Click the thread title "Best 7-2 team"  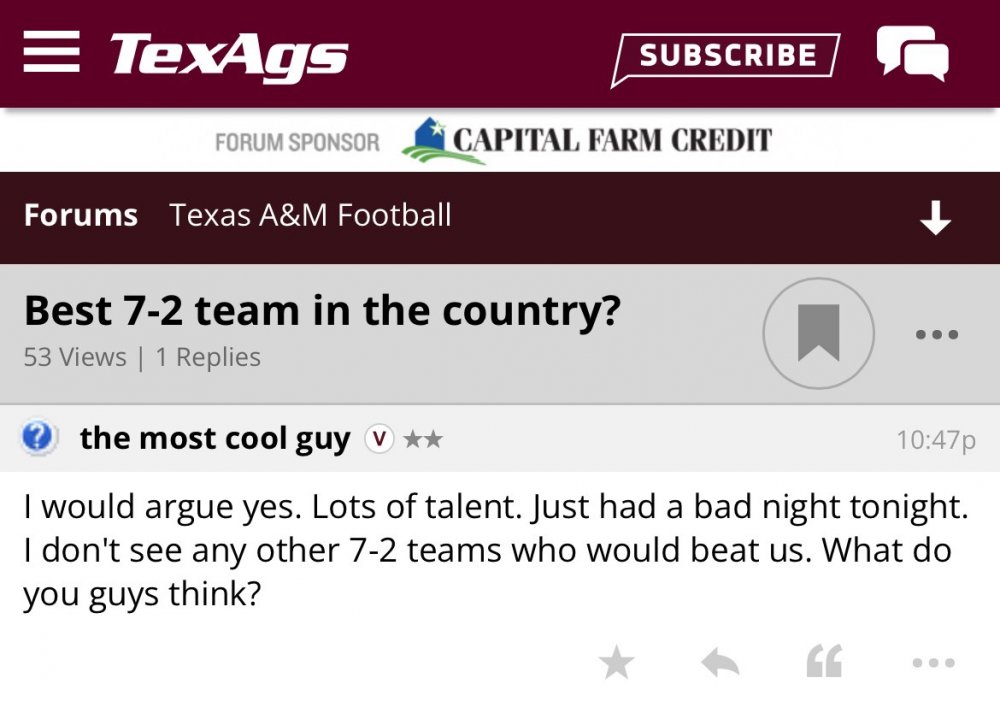coord(322,311)
